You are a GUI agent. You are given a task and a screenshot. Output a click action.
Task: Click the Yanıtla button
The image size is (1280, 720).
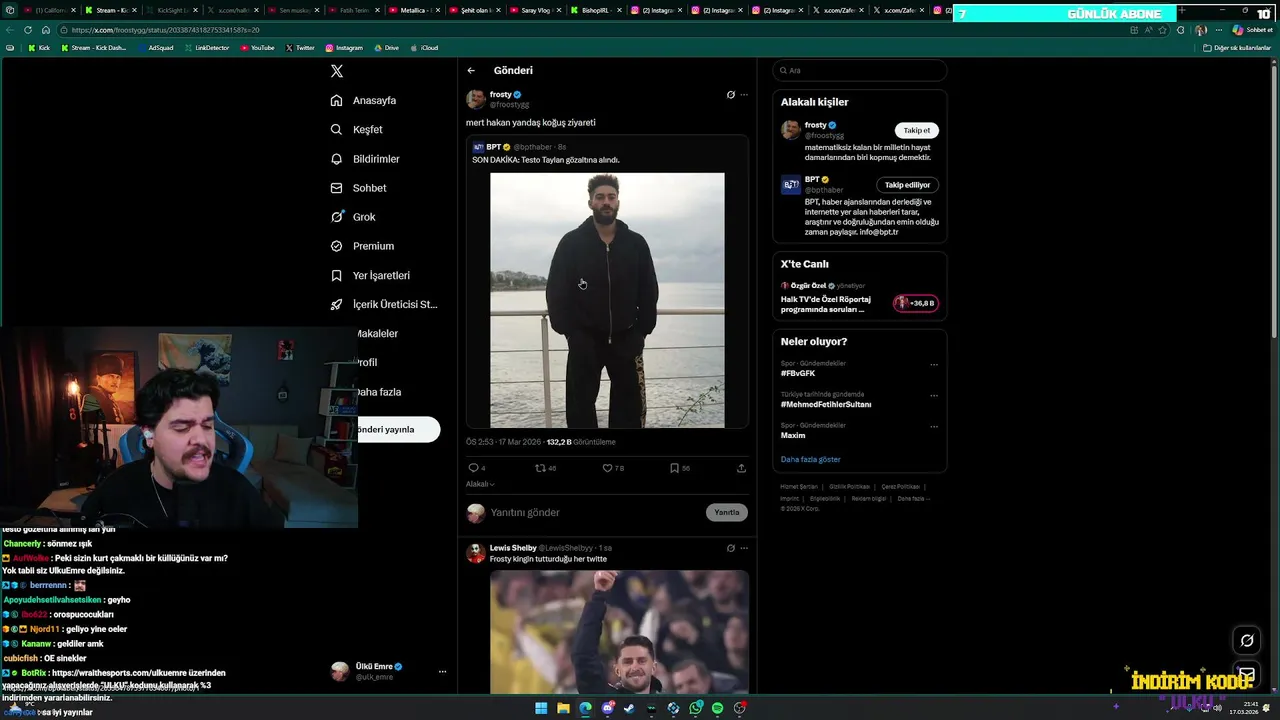[727, 512]
